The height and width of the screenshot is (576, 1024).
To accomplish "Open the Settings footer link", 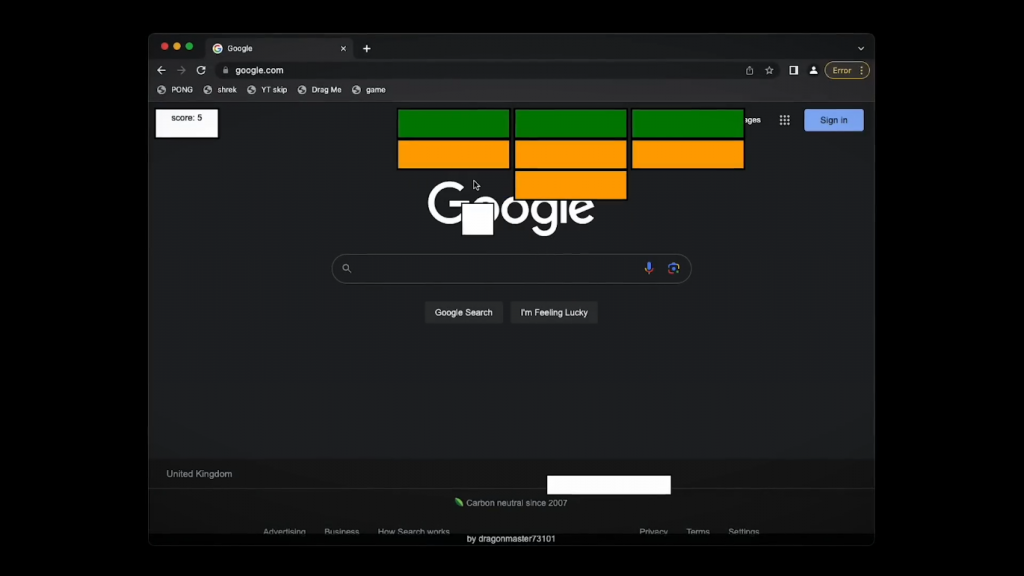I will pos(744,531).
